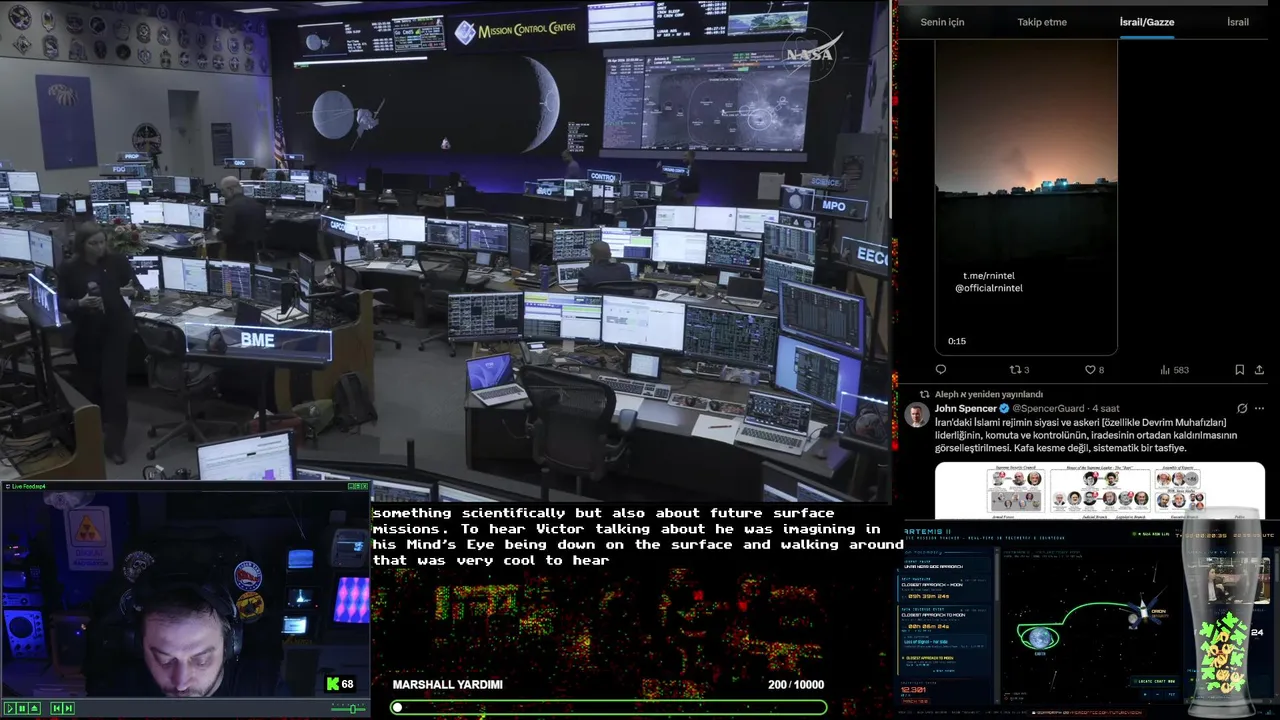Viewport: 1280px width, 720px height.
Task: Reply to the rnintel video post
Action: pyautogui.click(x=941, y=369)
